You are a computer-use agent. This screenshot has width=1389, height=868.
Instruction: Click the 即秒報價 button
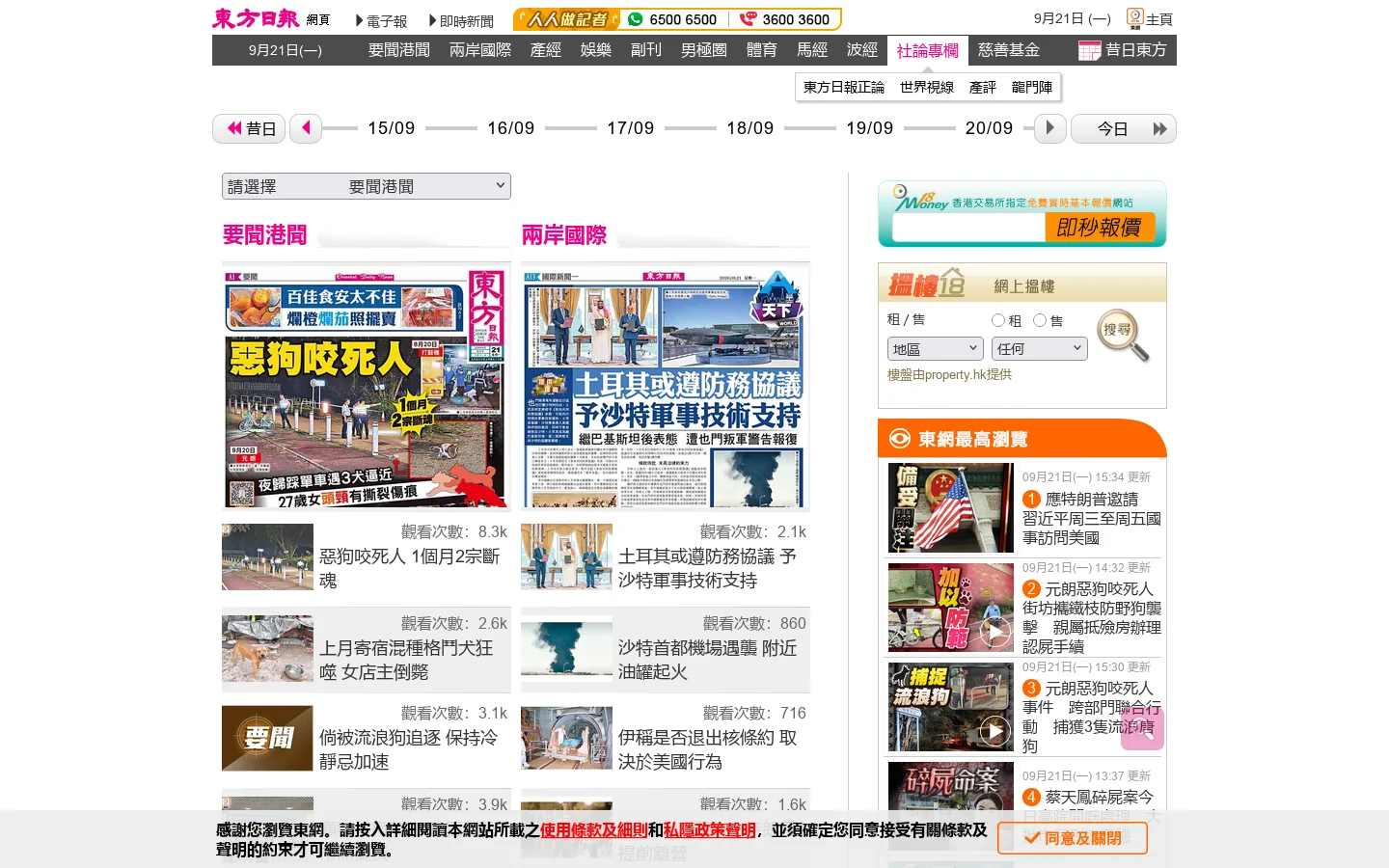pyautogui.click(x=1099, y=228)
